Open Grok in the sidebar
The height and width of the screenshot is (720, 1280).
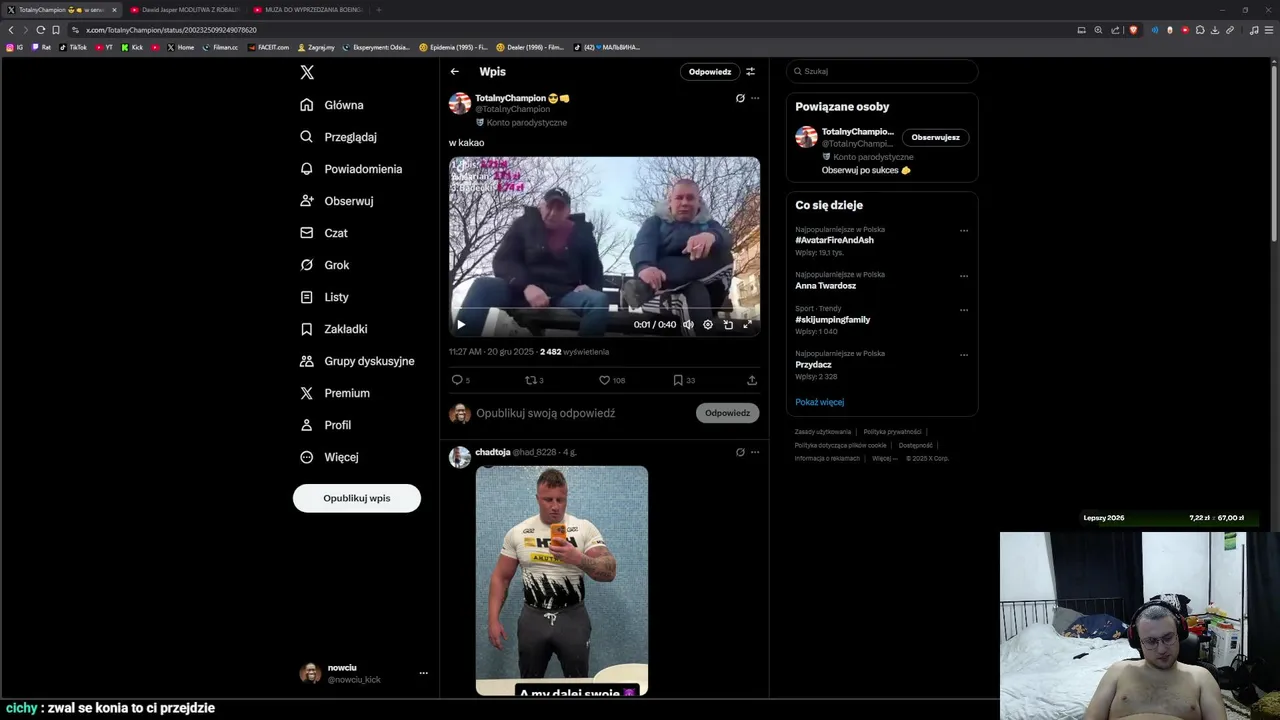tap(325, 265)
